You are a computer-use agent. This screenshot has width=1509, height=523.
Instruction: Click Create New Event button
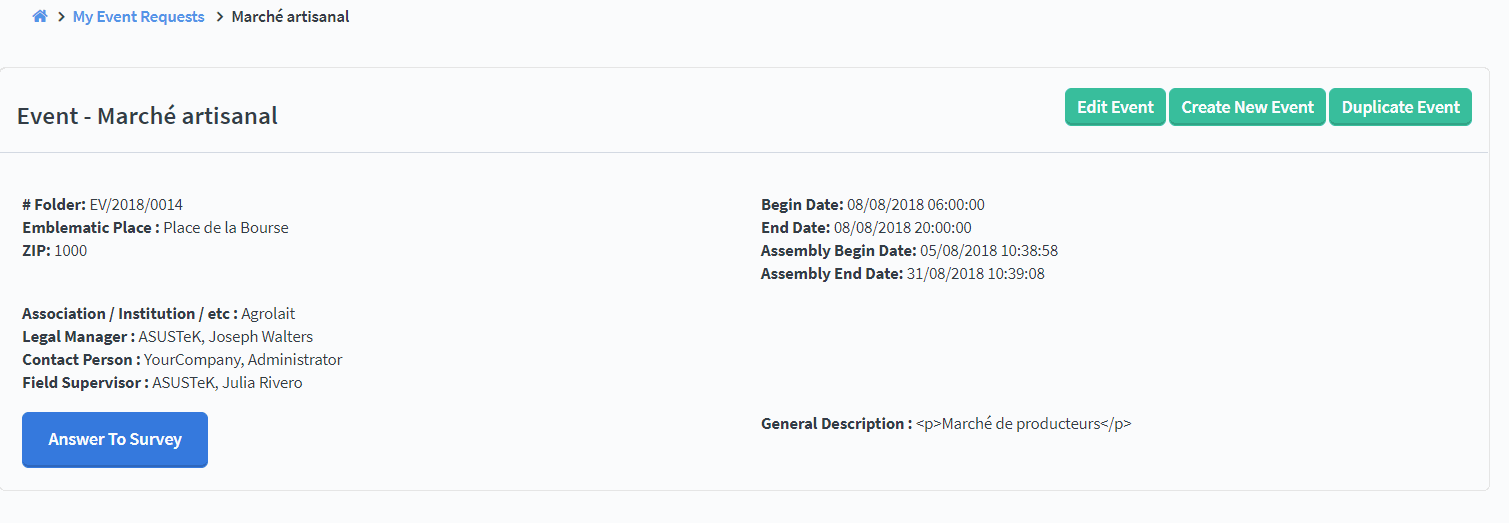tap(1247, 107)
